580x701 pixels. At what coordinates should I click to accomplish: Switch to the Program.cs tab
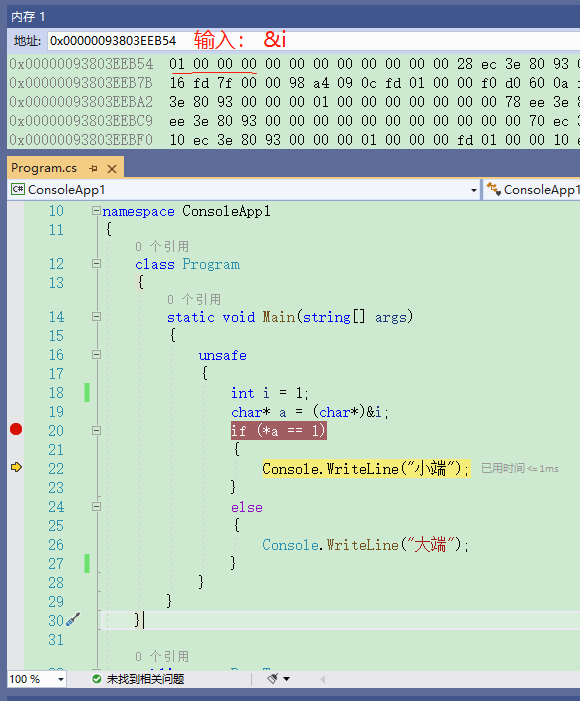coord(44,168)
